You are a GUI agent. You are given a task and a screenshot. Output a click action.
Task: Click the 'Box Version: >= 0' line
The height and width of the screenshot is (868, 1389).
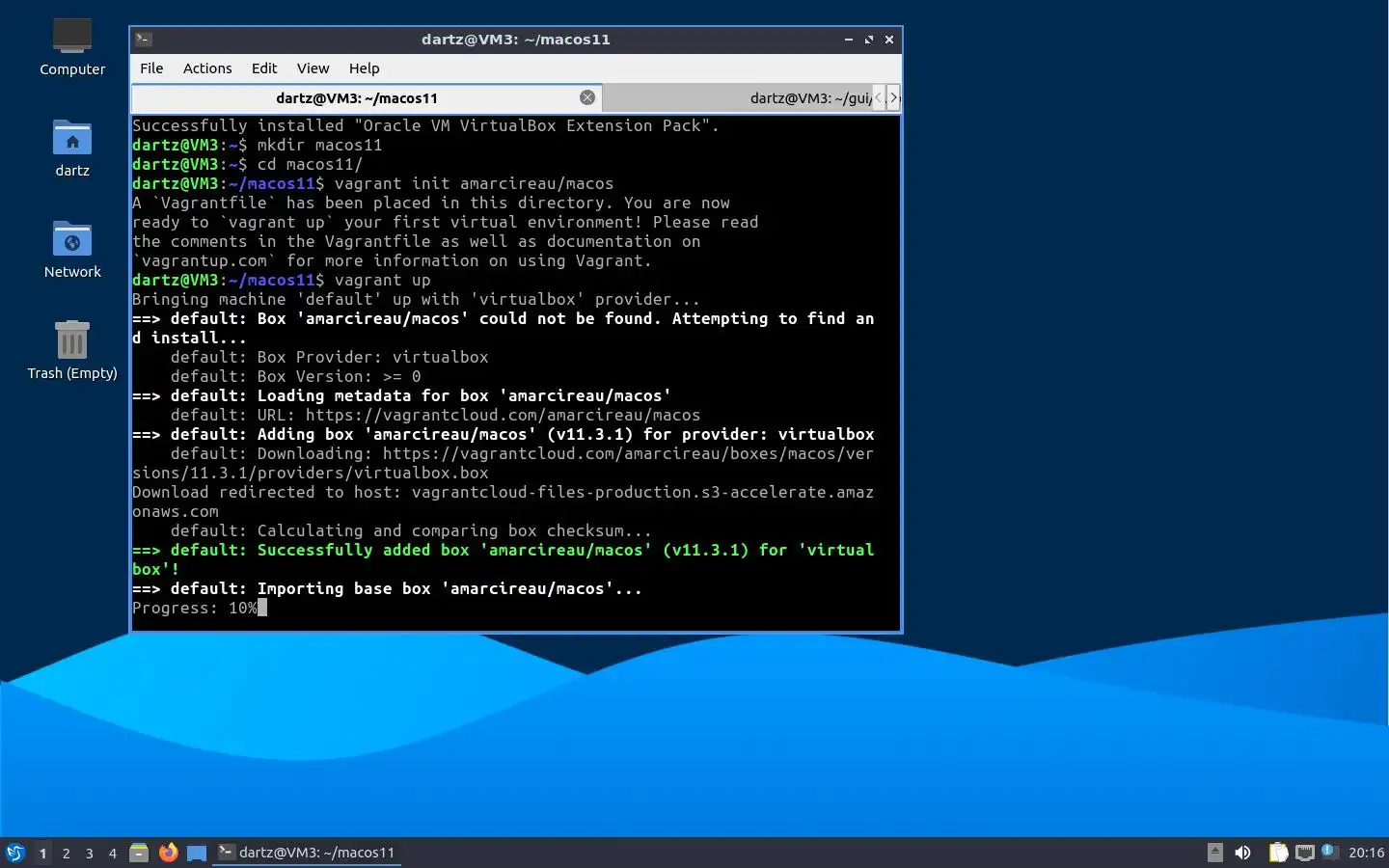296,376
